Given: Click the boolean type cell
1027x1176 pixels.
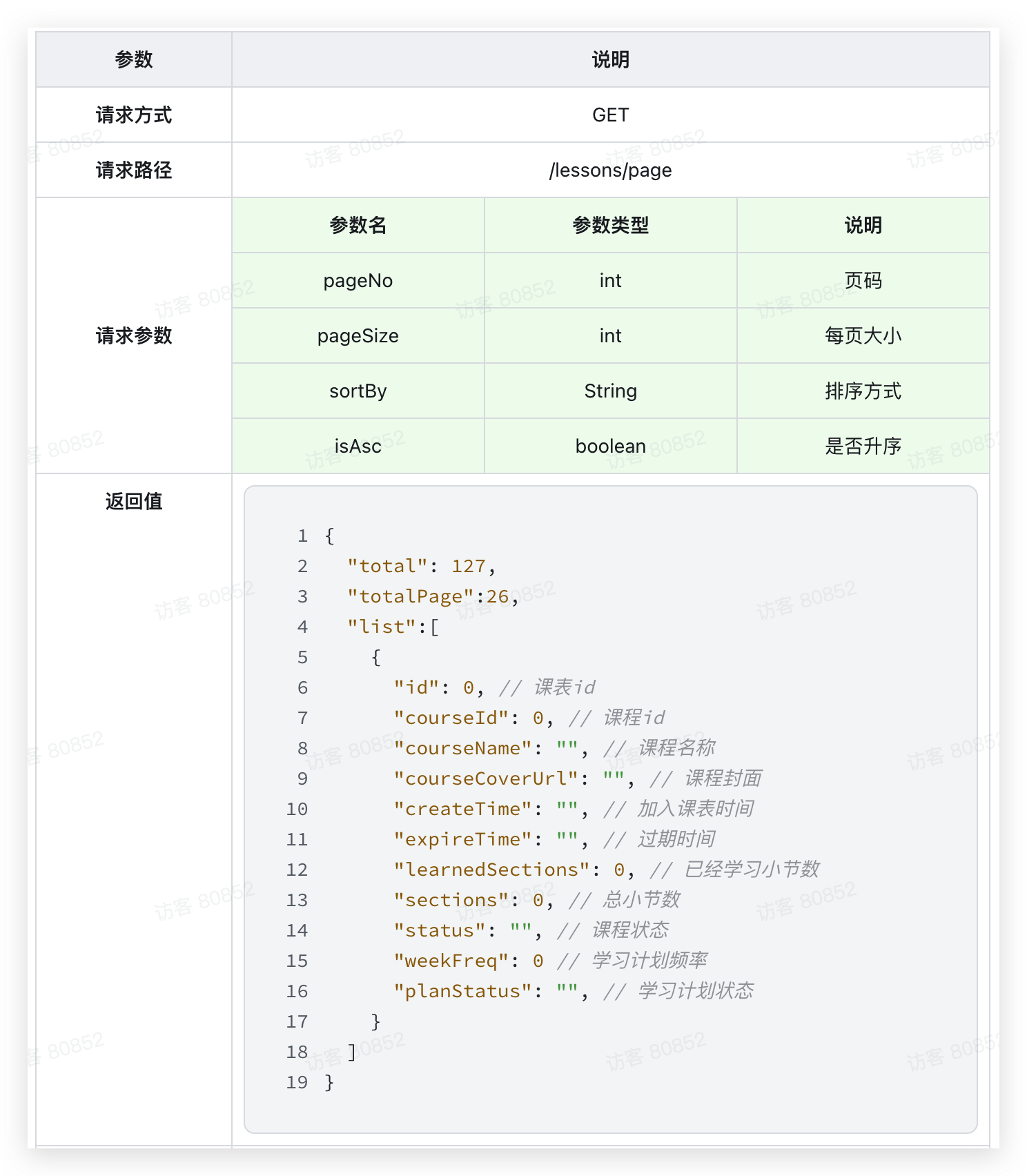Looking at the screenshot, I should pyautogui.click(x=610, y=446).
